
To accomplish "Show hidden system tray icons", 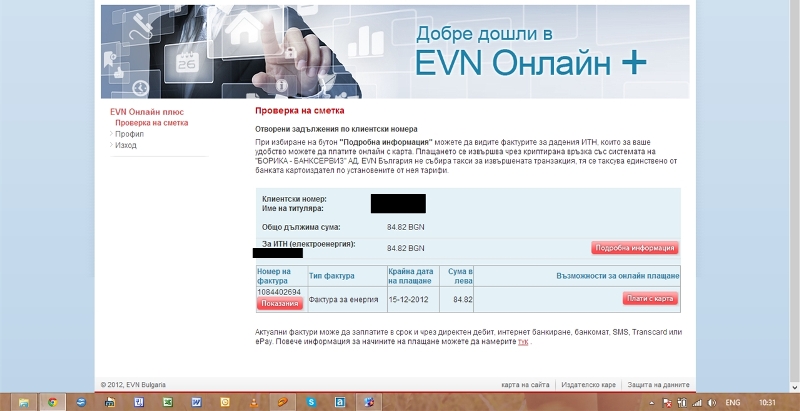I will coord(650,402).
